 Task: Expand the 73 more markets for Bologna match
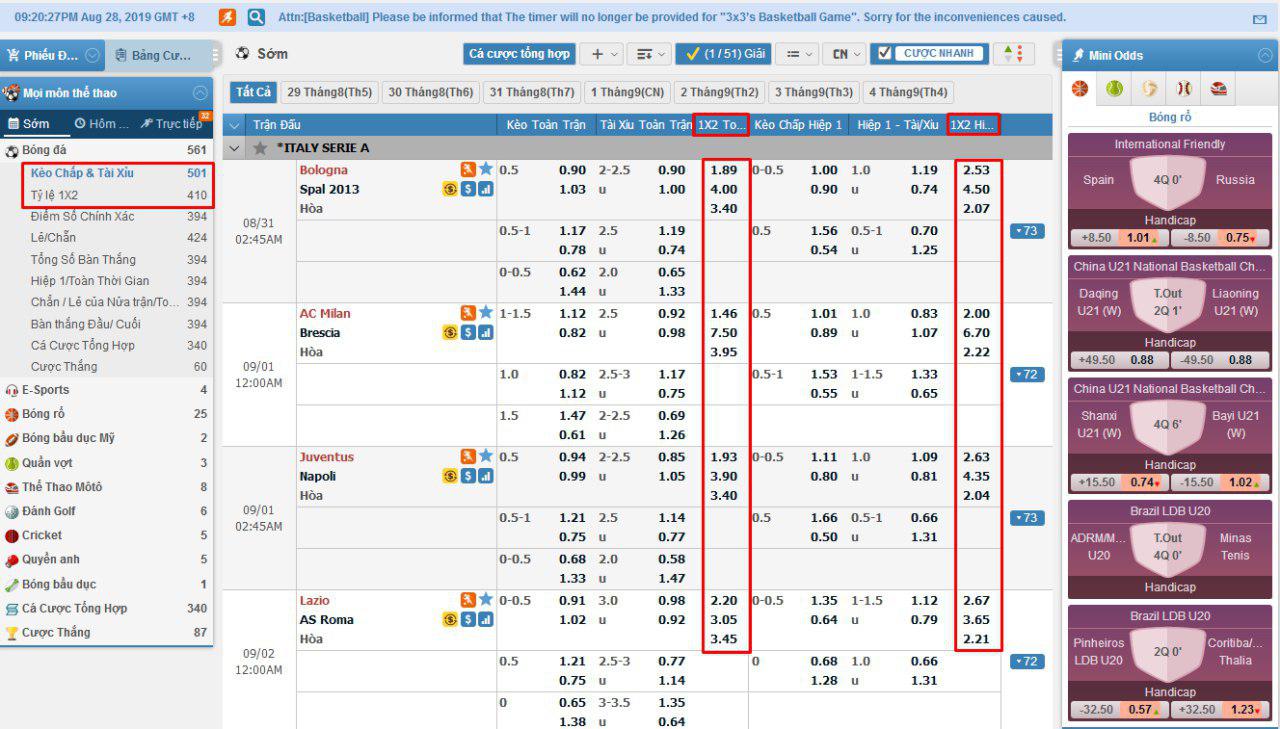click(x=1026, y=231)
